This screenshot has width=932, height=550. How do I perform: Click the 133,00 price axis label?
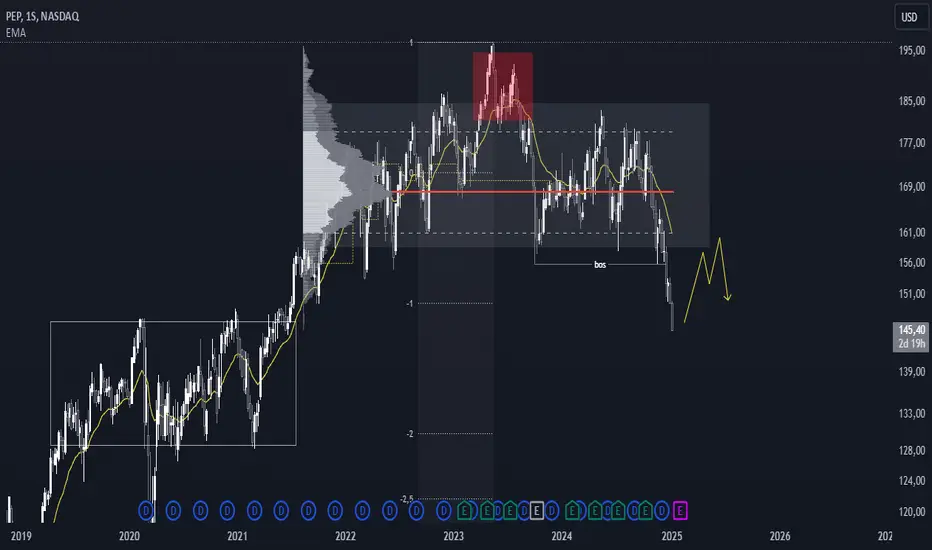(x=911, y=413)
